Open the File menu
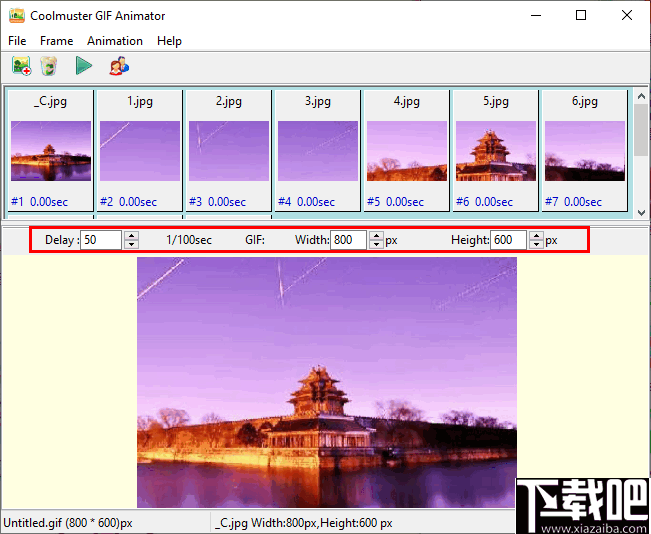 pos(17,41)
